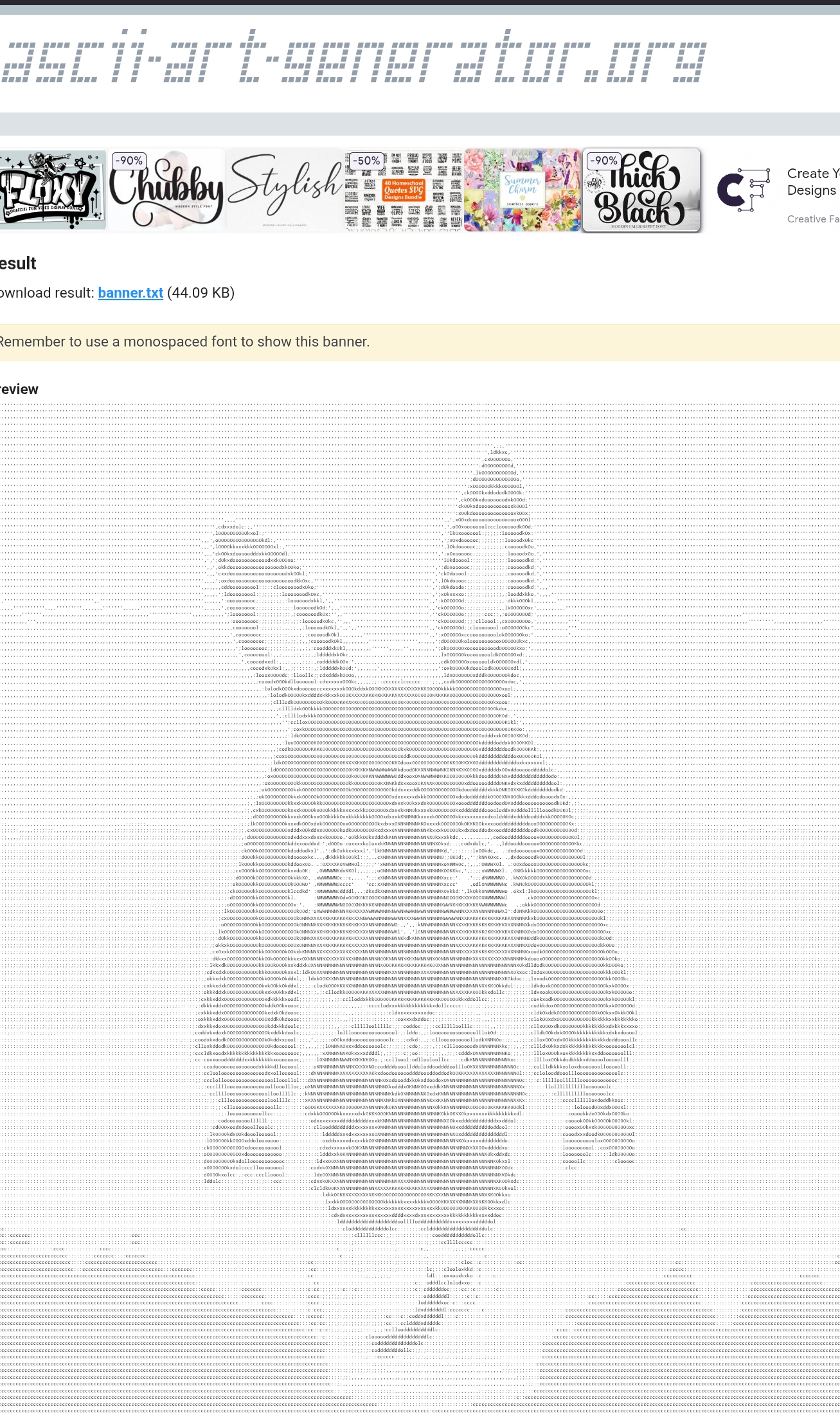This screenshot has width=840, height=1413.
Task: Click the ascii-art-generator.org site logo
Action: 353,57
